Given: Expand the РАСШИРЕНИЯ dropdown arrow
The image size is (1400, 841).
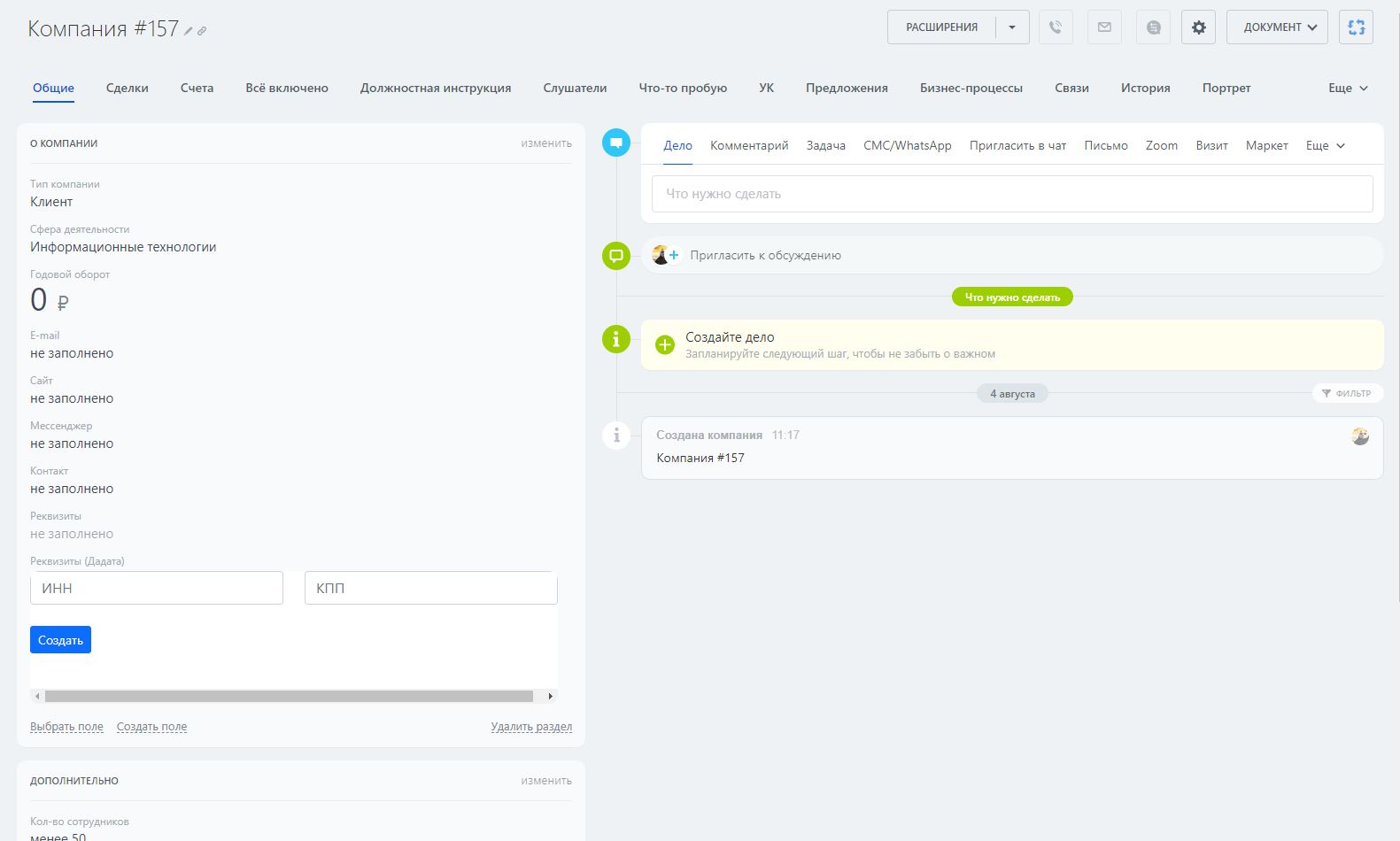Looking at the screenshot, I should coord(1012,27).
